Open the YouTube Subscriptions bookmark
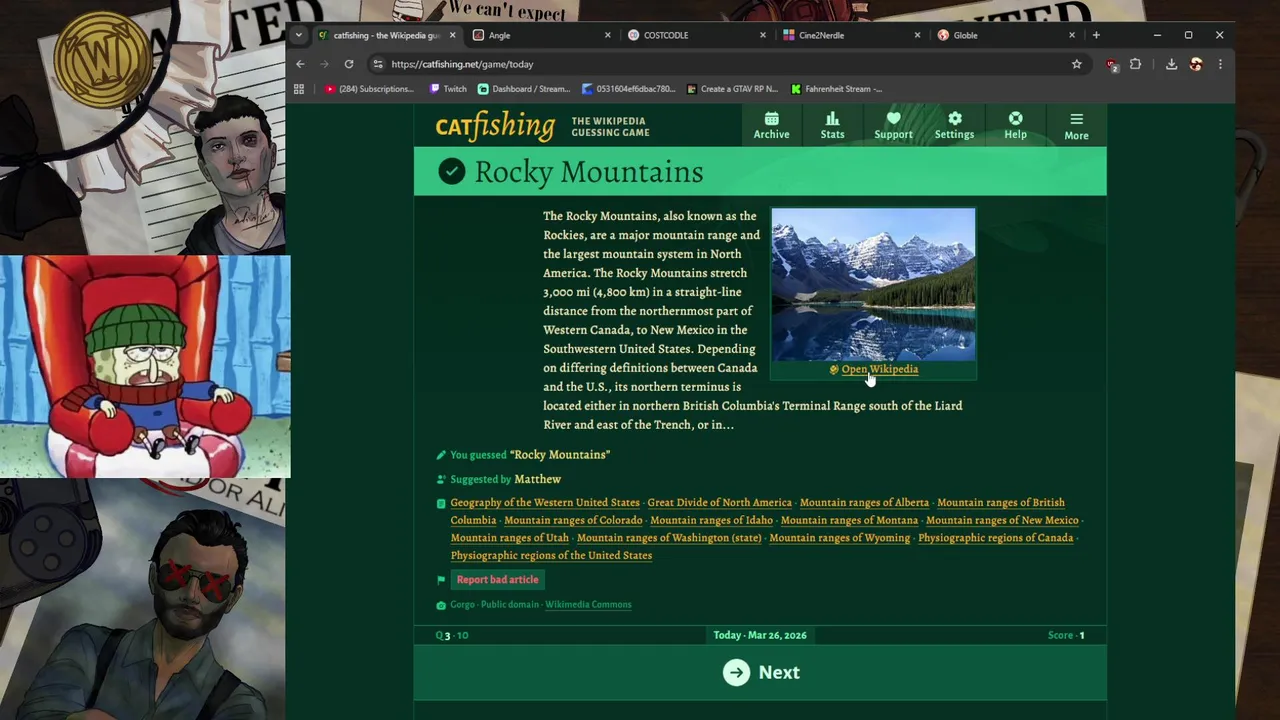Screen dimensions: 1280x720 pyautogui.click(x=369, y=89)
